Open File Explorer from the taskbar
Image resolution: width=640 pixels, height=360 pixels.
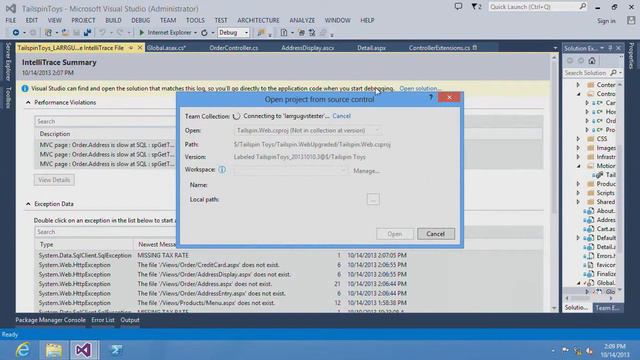[x=53, y=350]
